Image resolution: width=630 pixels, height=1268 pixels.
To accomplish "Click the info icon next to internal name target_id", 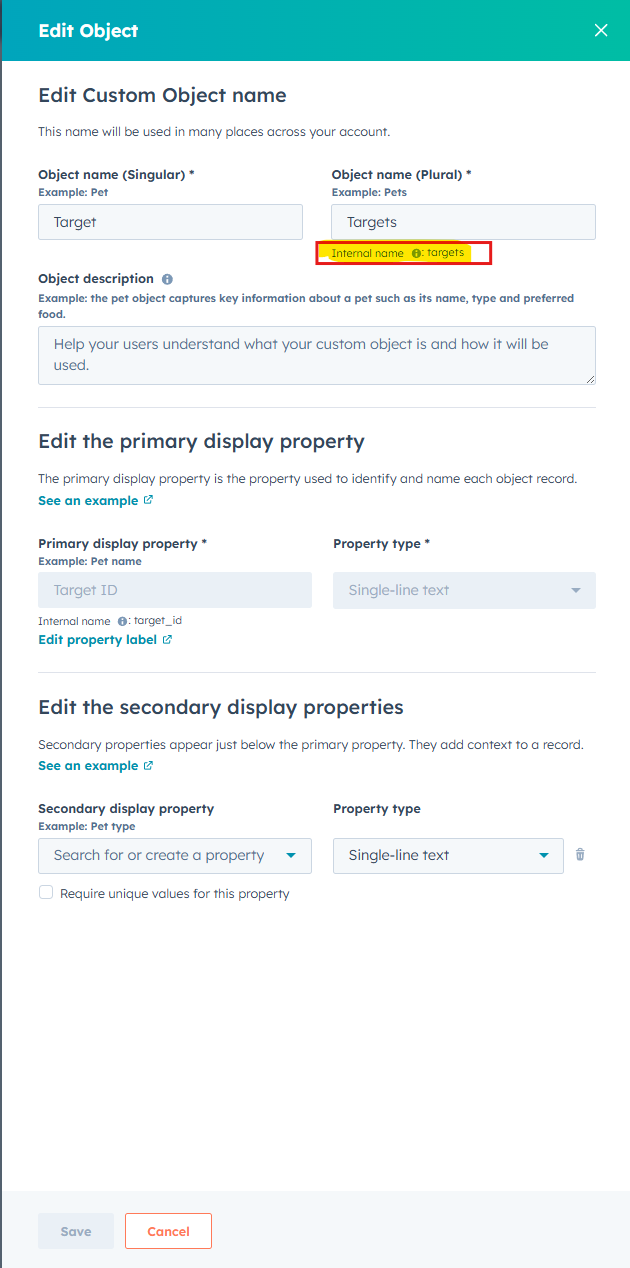I will 122,621.
